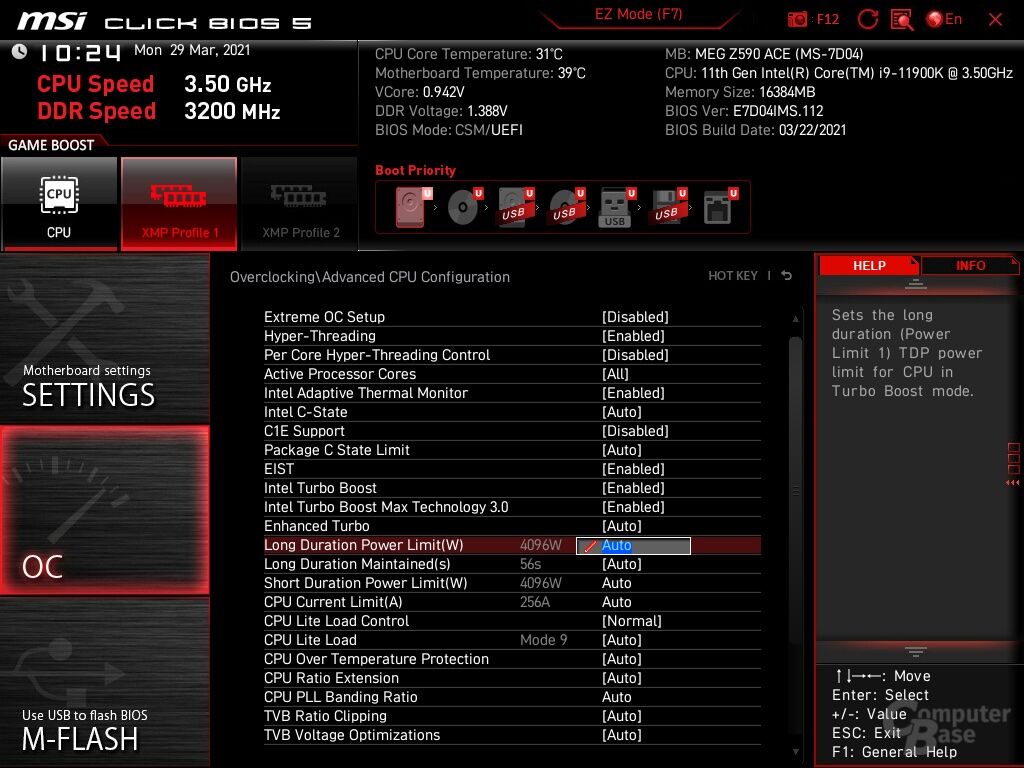Toggle Intel Turbo Boost Max Technology 3.0
The width and height of the screenshot is (1024, 768).
pyautogui.click(x=633, y=507)
